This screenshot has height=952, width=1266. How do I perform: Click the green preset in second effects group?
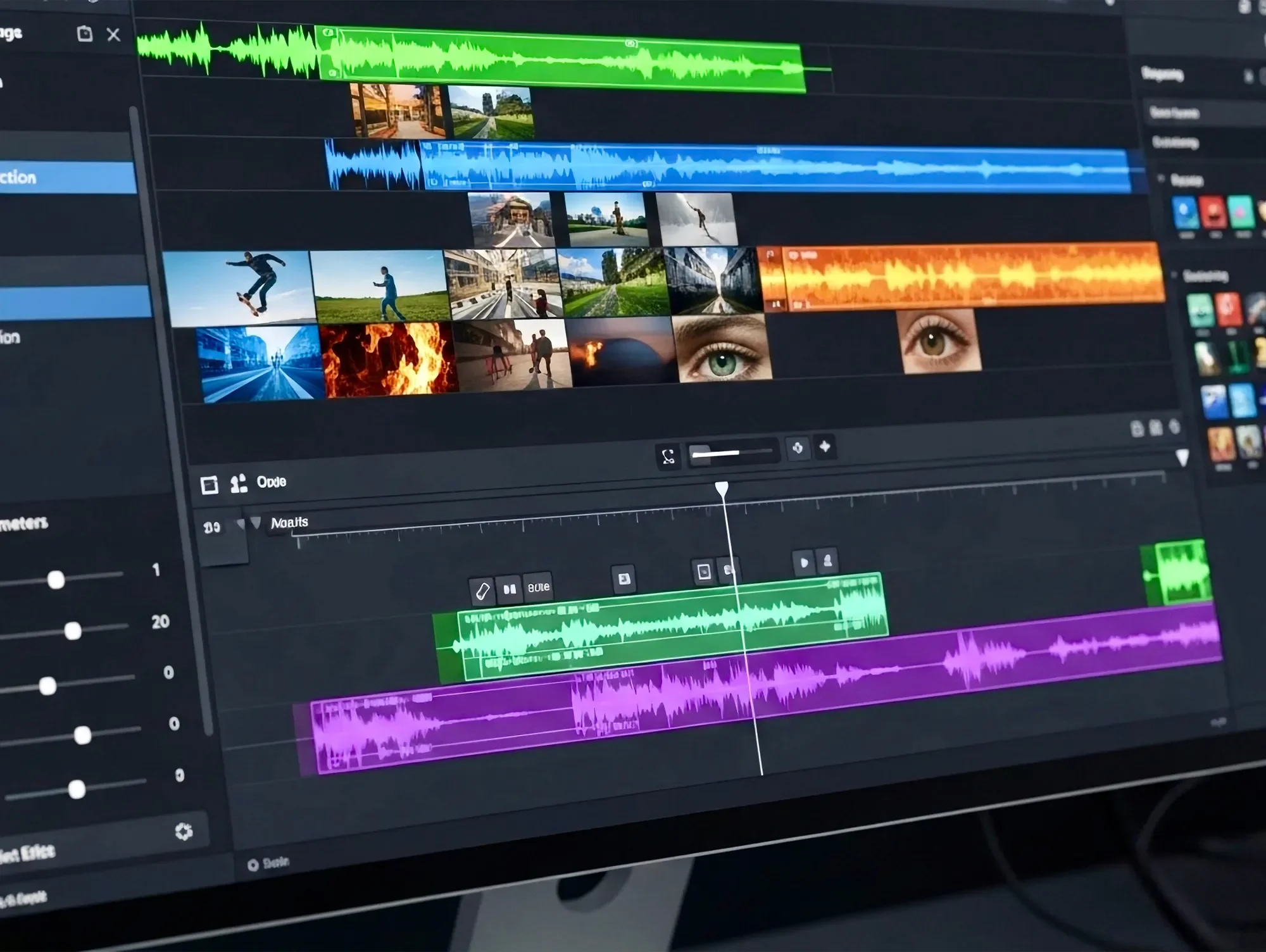(x=1200, y=310)
